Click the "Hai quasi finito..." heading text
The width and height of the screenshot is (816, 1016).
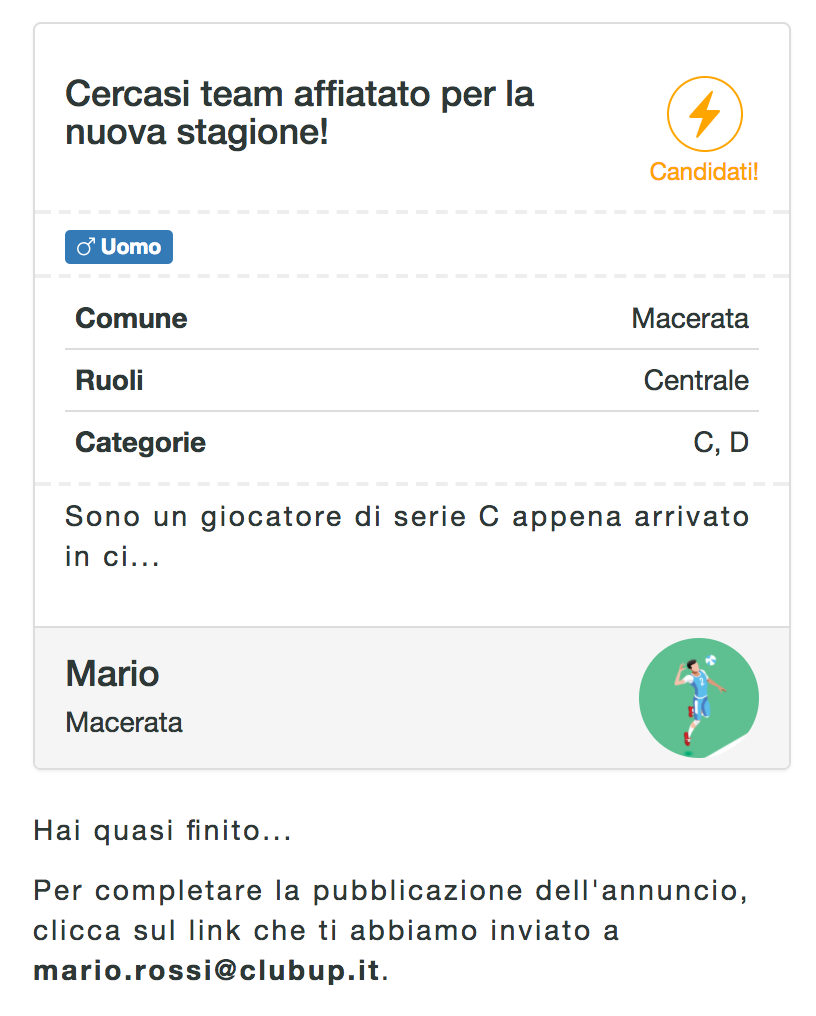[162, 831]
